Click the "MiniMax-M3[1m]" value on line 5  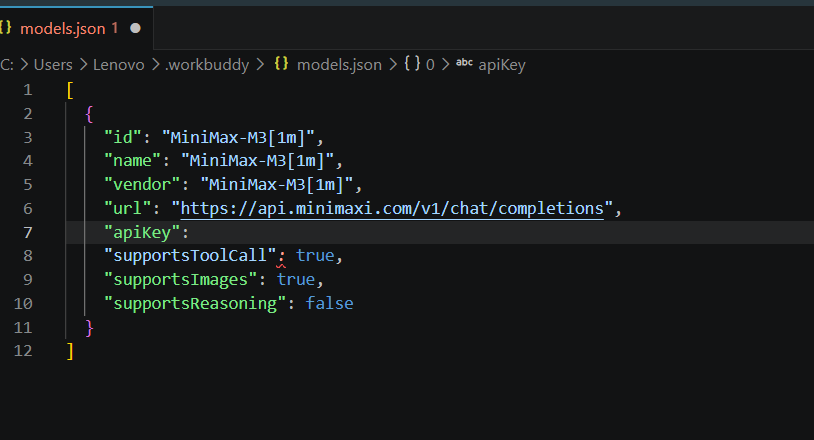tap(277, 185)
